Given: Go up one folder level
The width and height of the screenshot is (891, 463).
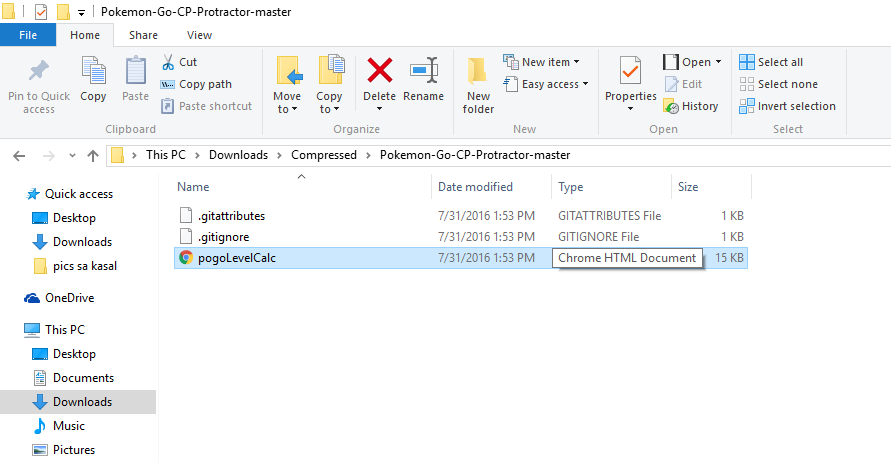Looking at the screenshot, I should click(x=93, y=156).
